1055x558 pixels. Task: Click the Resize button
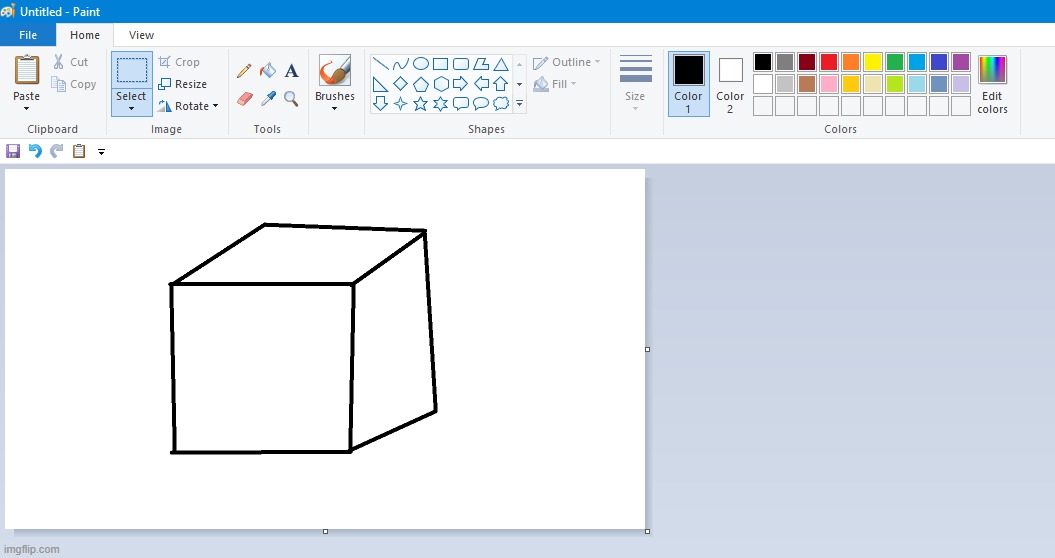click(x=182, y=84)
